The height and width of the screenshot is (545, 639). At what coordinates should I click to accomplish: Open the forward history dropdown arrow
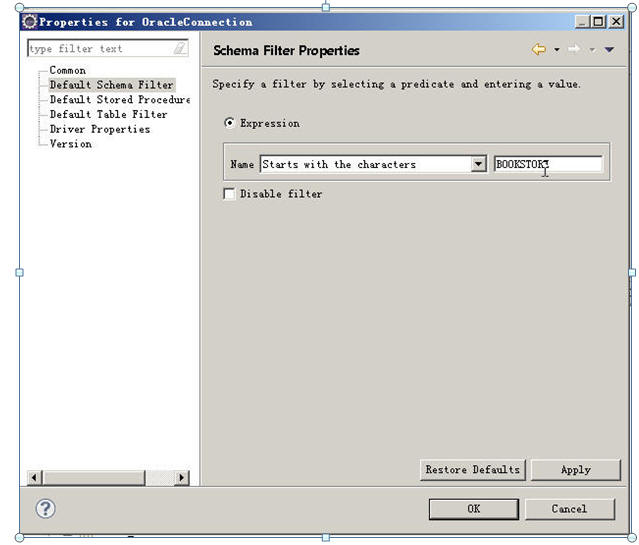pyautogui.click(x=592, y=50)
